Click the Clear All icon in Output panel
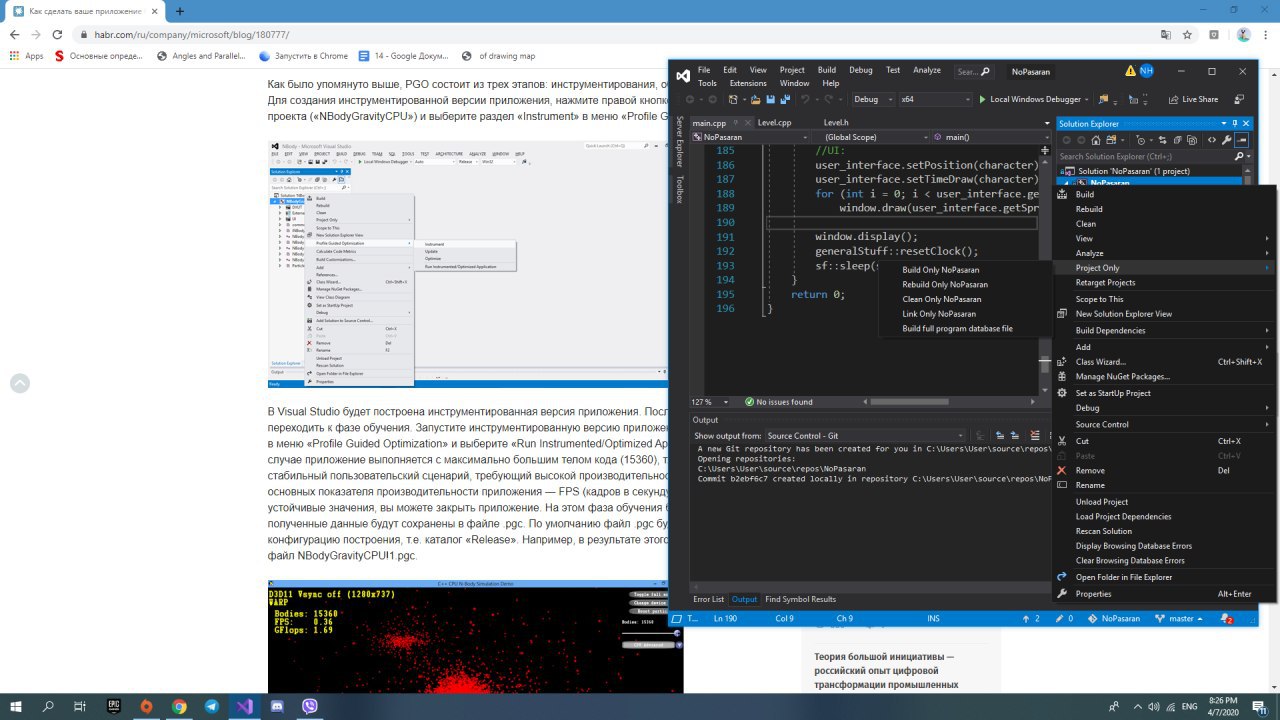 pyautogui.click(x=1035, y=435)
